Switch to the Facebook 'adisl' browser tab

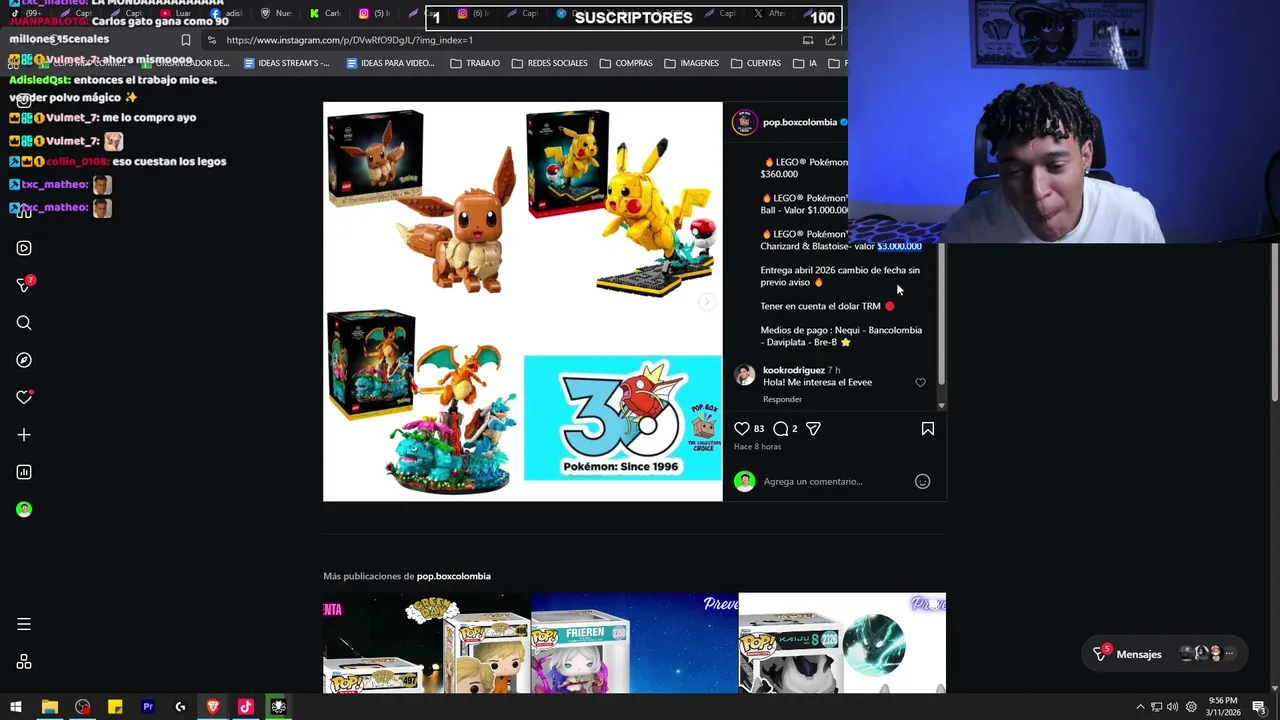[226, 13]
